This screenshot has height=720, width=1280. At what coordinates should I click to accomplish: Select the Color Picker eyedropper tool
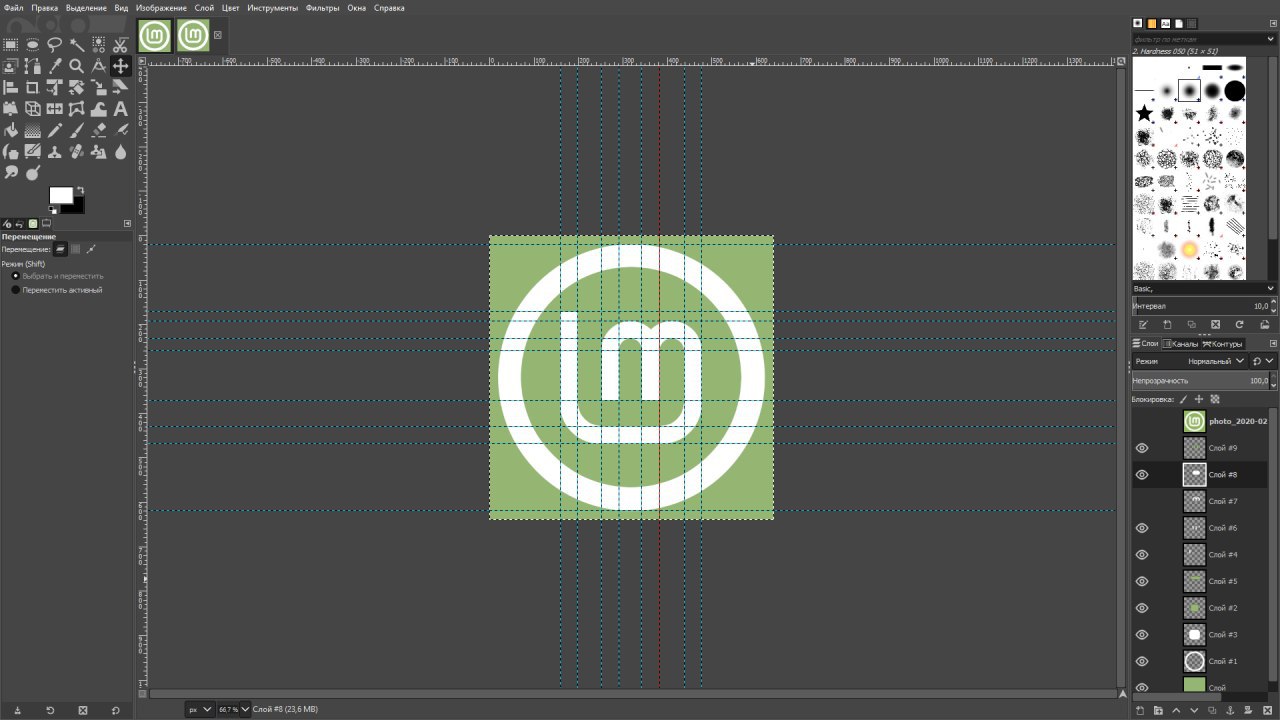click(55, 66)
